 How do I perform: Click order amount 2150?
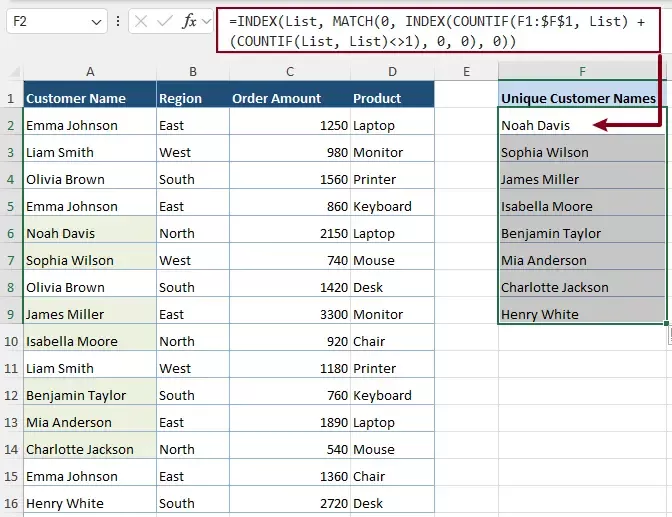(290, 229)
